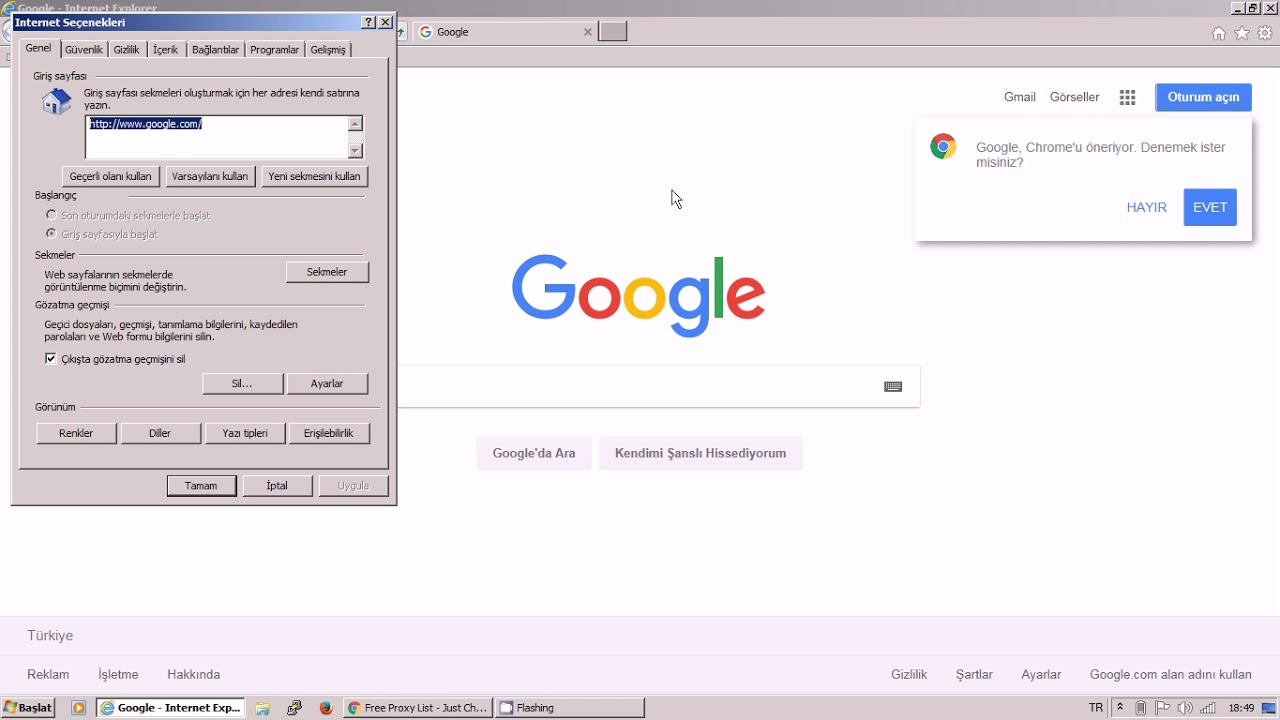Click 'Yeni sekmesini kullan' button
This screenshot has height=720, width=1280.
click(x=314, y=176)
